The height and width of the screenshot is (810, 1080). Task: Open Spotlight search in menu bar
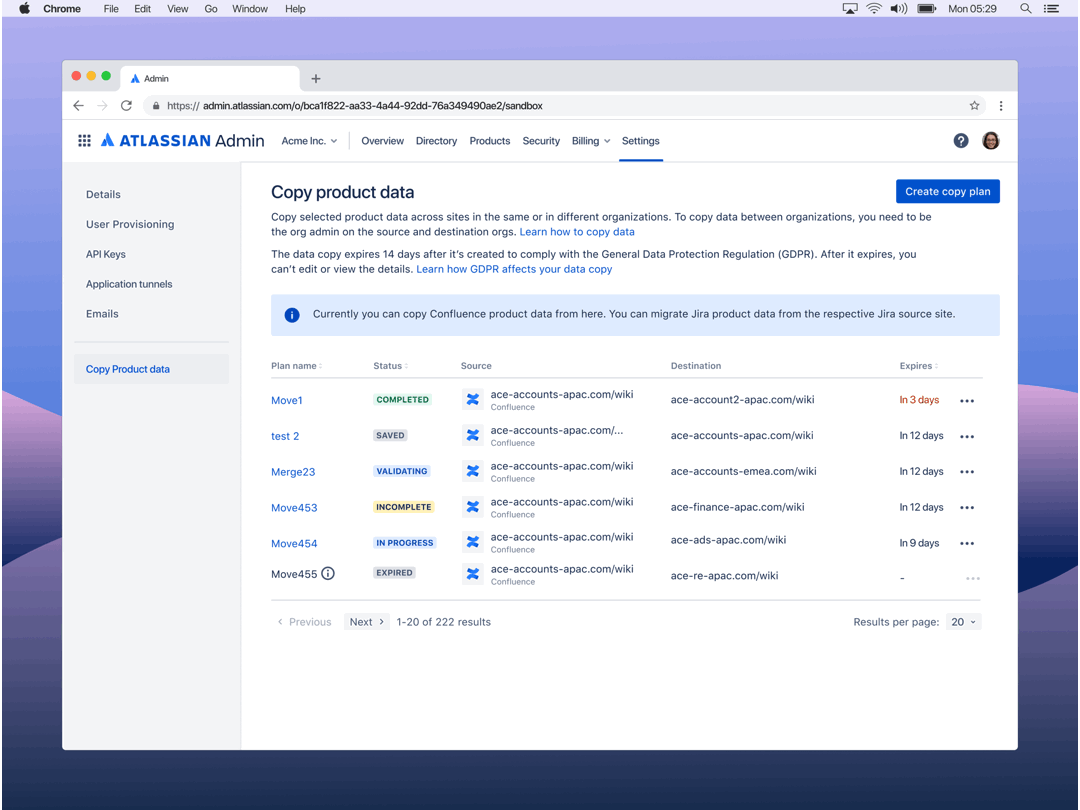[1026, 8]
